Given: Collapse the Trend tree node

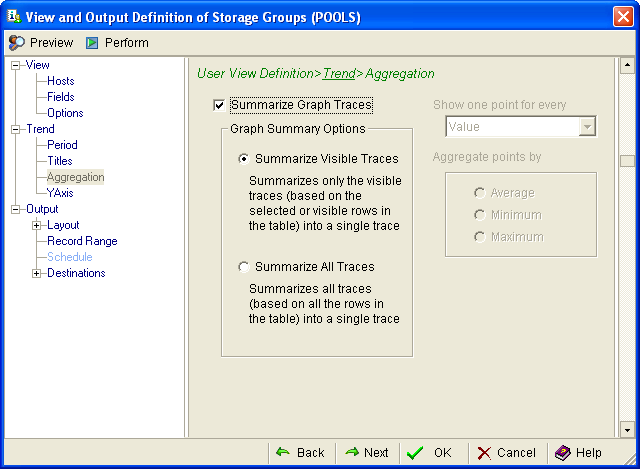Looking at the screenshot, I should [x=15, y=129].
